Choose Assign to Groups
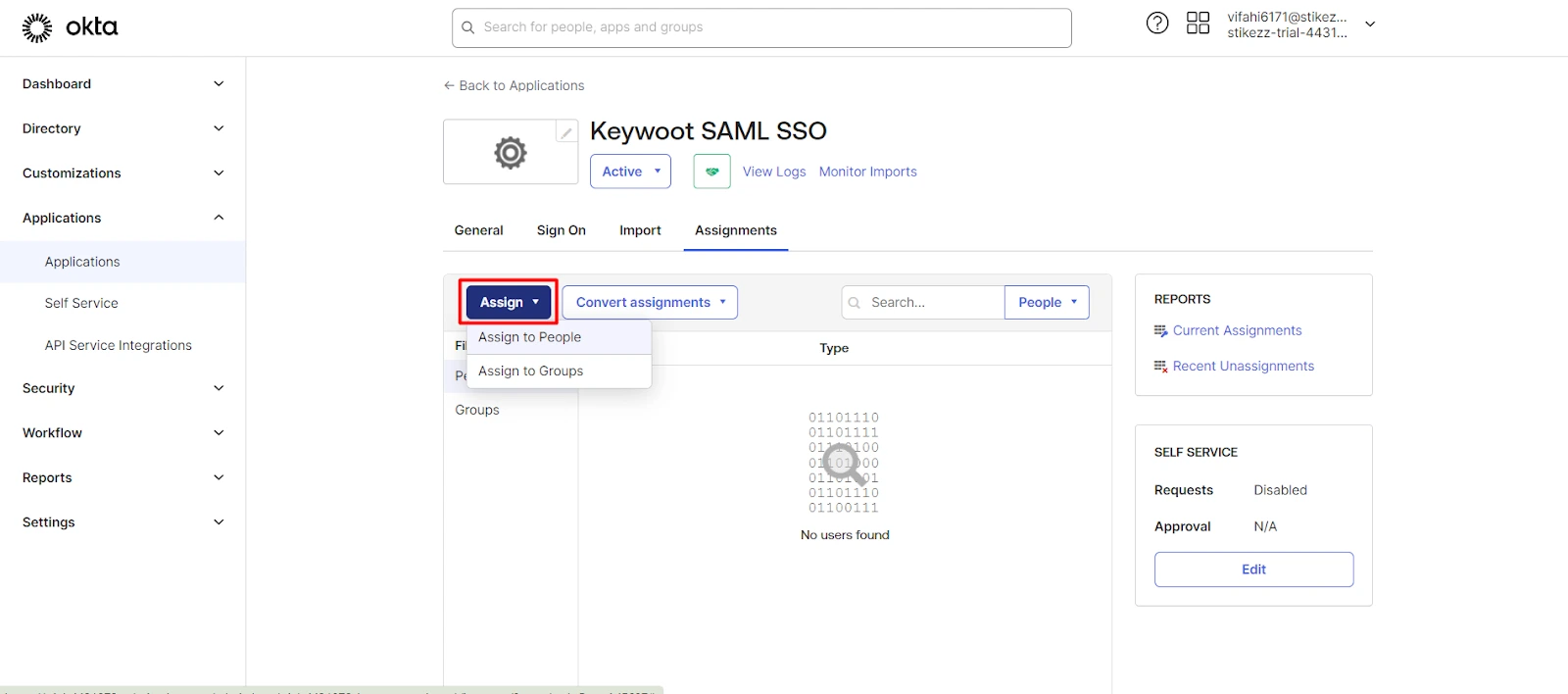 559,372
